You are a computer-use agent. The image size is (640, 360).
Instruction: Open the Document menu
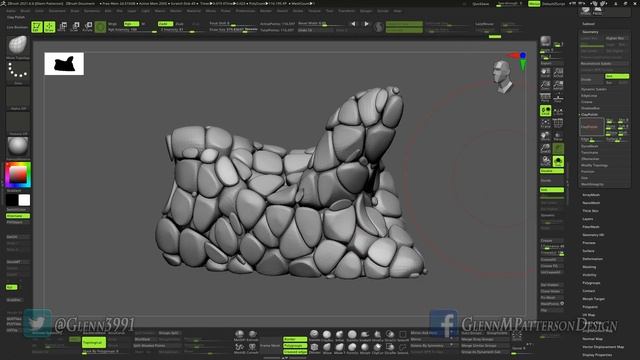pyautogui.click(x=57, y=11)
